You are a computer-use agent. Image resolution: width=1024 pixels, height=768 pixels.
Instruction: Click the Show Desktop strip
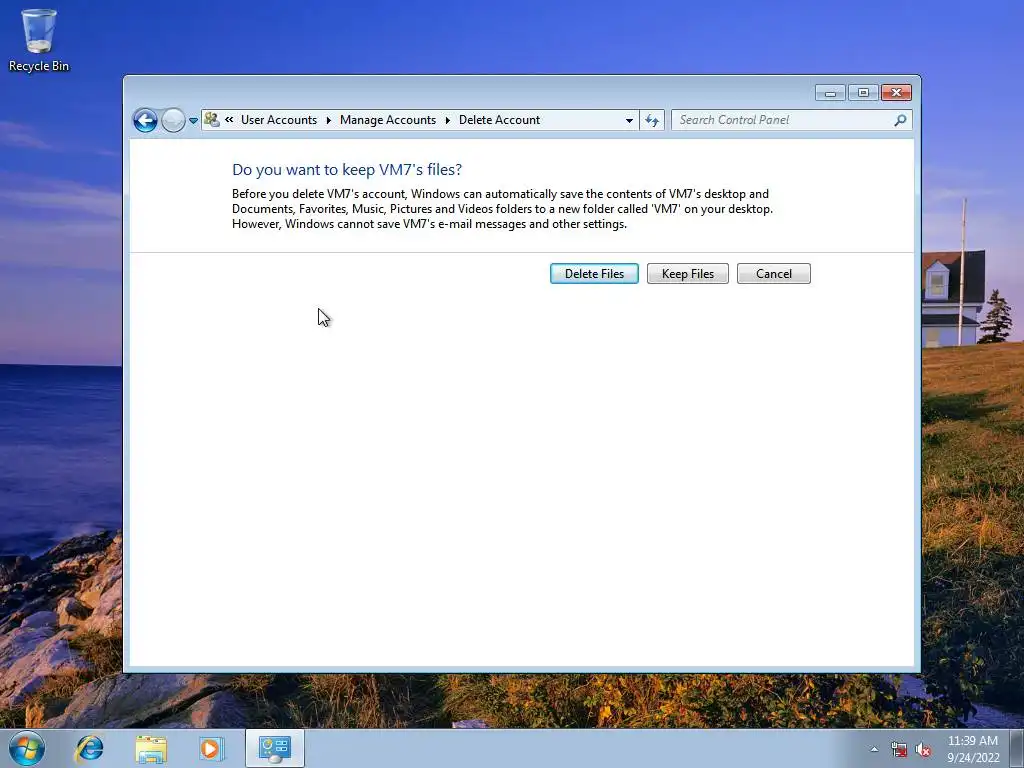1017,748
